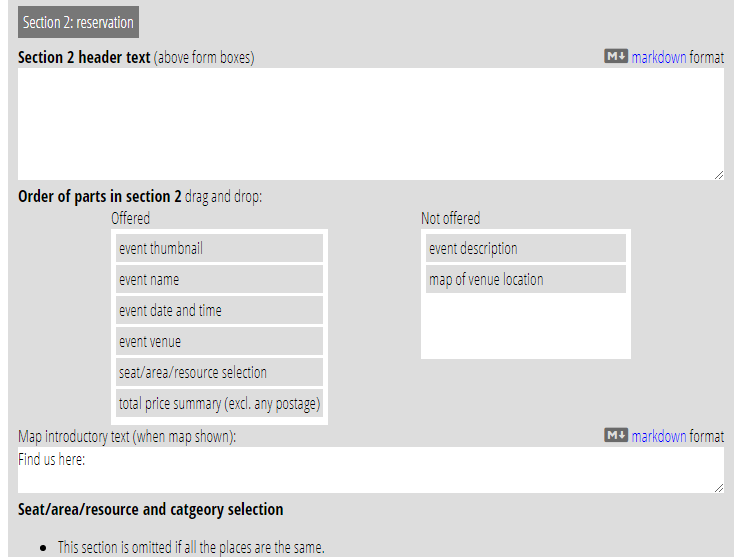This screenshot has height=557, width=739.
Task: Select map of venue location item
Action: pyautogui.click(x=526, y=279)
